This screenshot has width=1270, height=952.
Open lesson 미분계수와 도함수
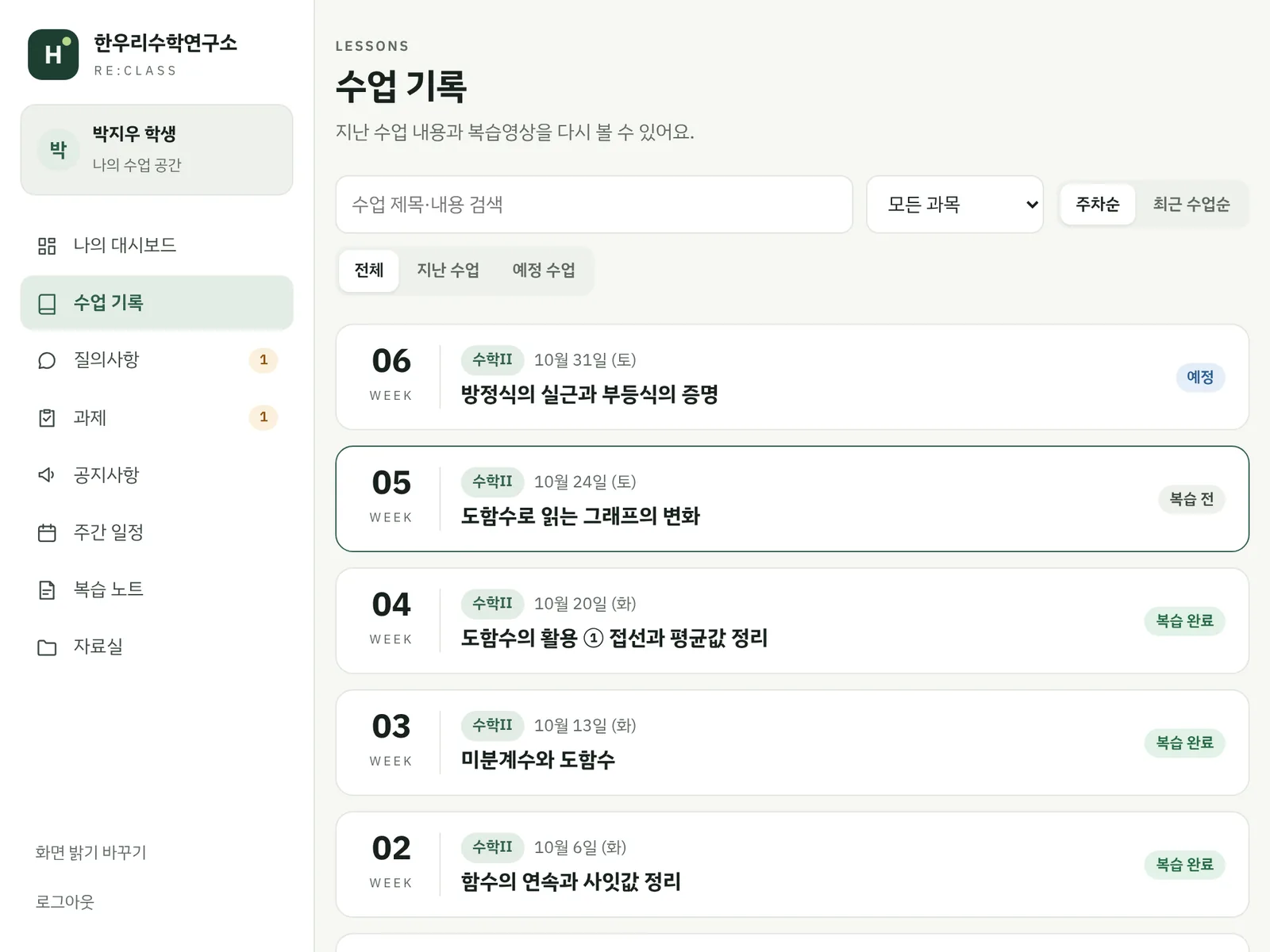coord(792,743)
